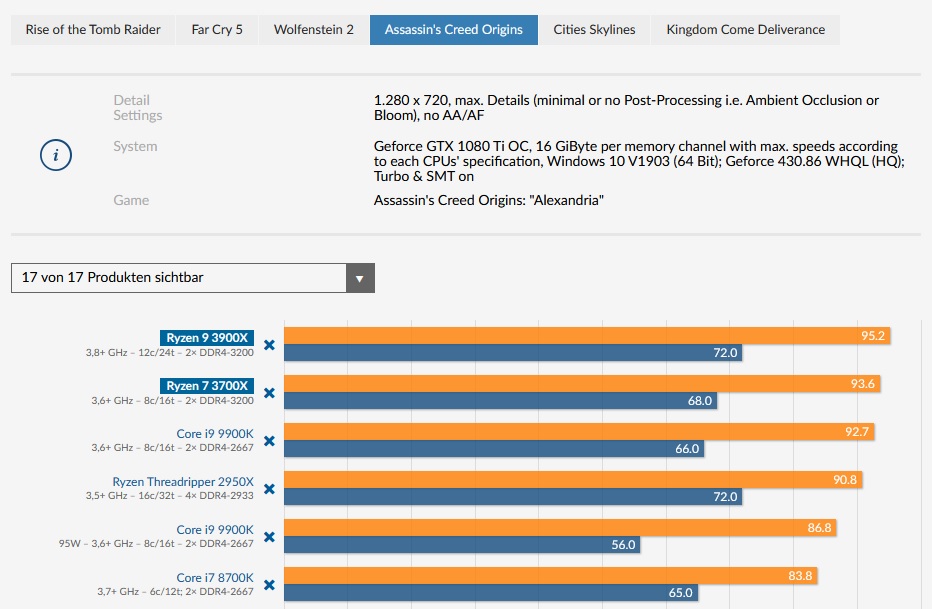932x609 pixels.
Task: Click the blue 72.0 bar for Threadripper 2950X
Action: (513, 497)
